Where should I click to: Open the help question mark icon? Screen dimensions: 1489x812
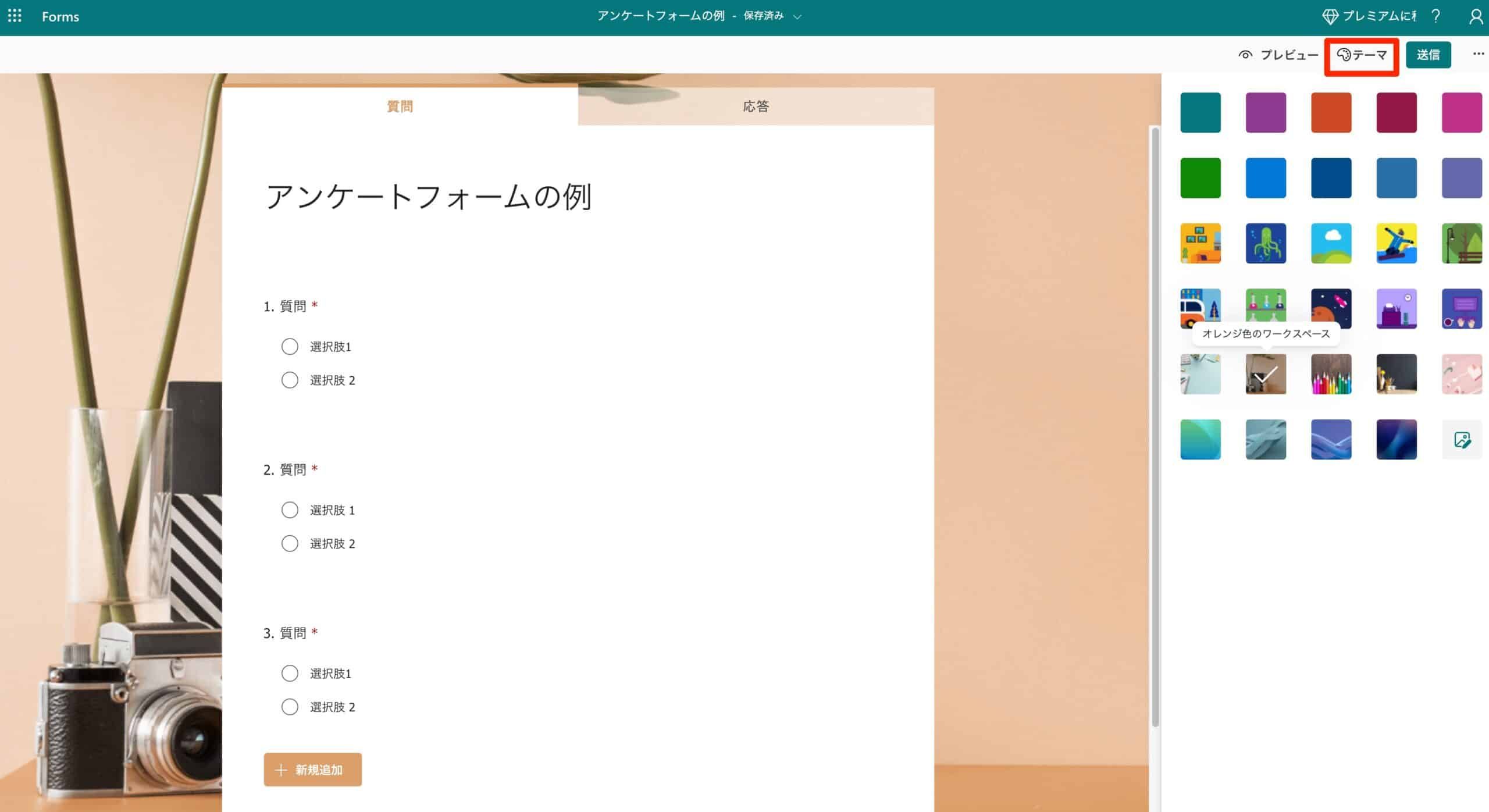(x=1435, y=16)
